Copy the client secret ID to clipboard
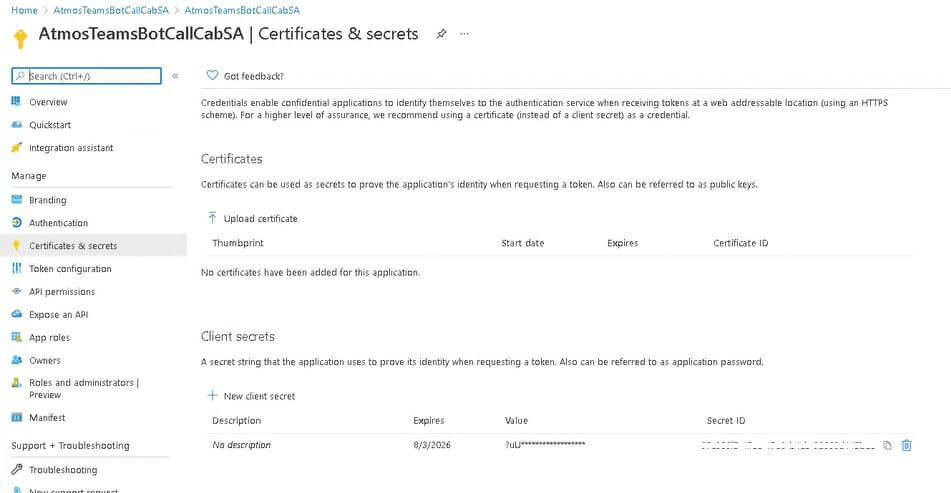The image size is (951, 493). pyautogui.click(x=887, y=446)
